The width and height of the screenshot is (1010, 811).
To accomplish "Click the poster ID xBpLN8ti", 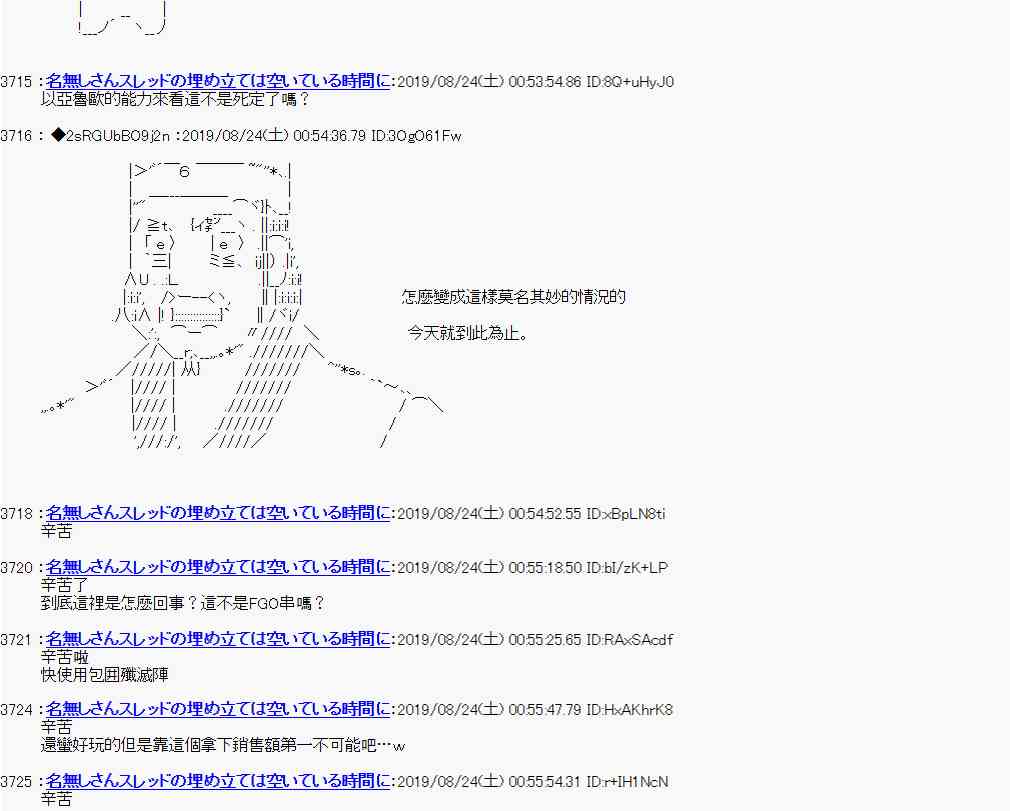I will [x=637, y=515].
